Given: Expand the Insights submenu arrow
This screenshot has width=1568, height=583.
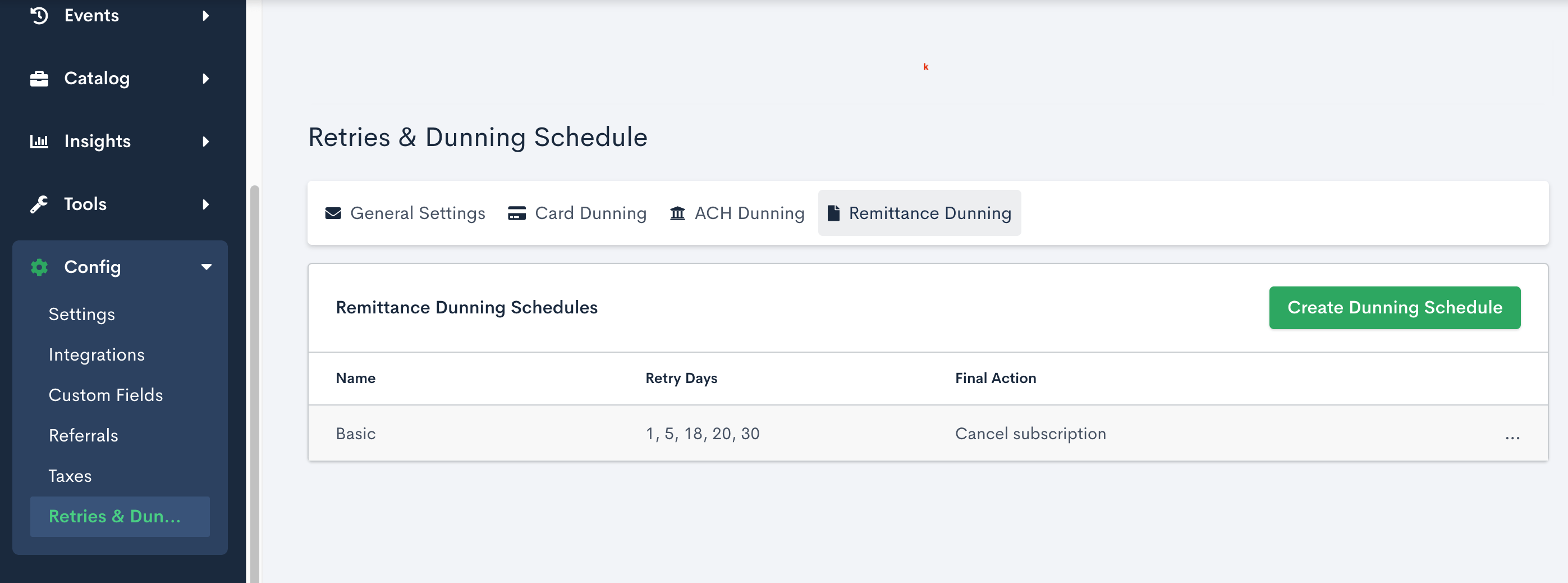Looking at the screenshot, I should pyautogui.click(x=206, y=142).
